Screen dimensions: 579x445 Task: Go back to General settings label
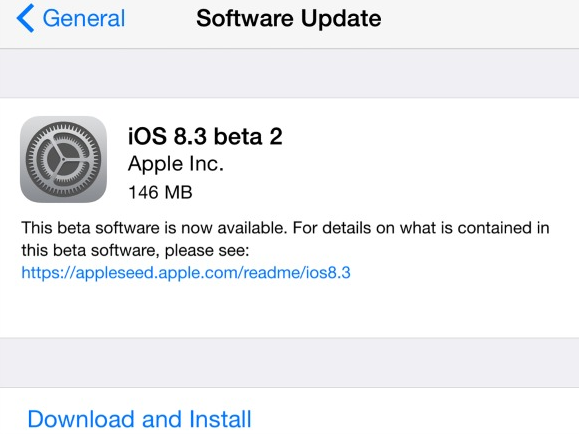tap(84, 18)
